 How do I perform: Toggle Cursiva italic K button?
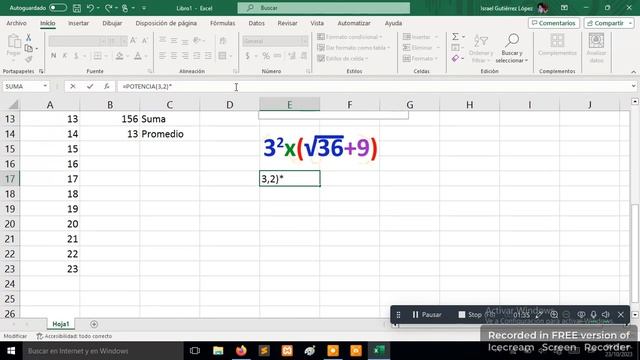[x=64, y=56]
